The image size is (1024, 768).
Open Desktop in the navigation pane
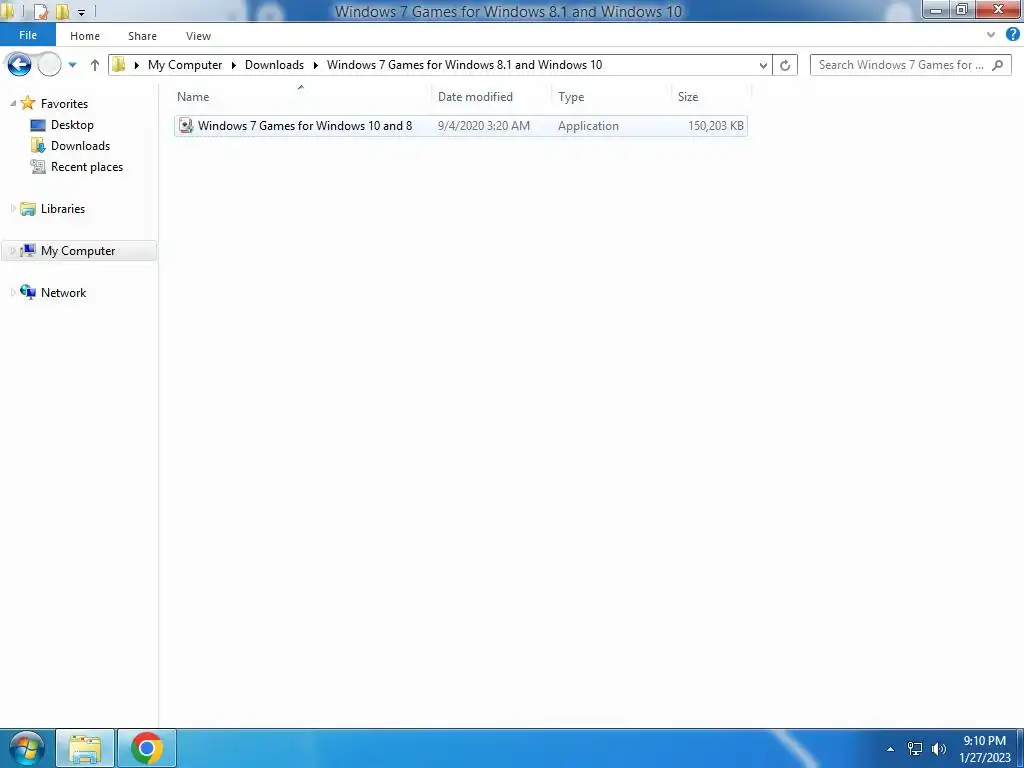click(72, 125)
